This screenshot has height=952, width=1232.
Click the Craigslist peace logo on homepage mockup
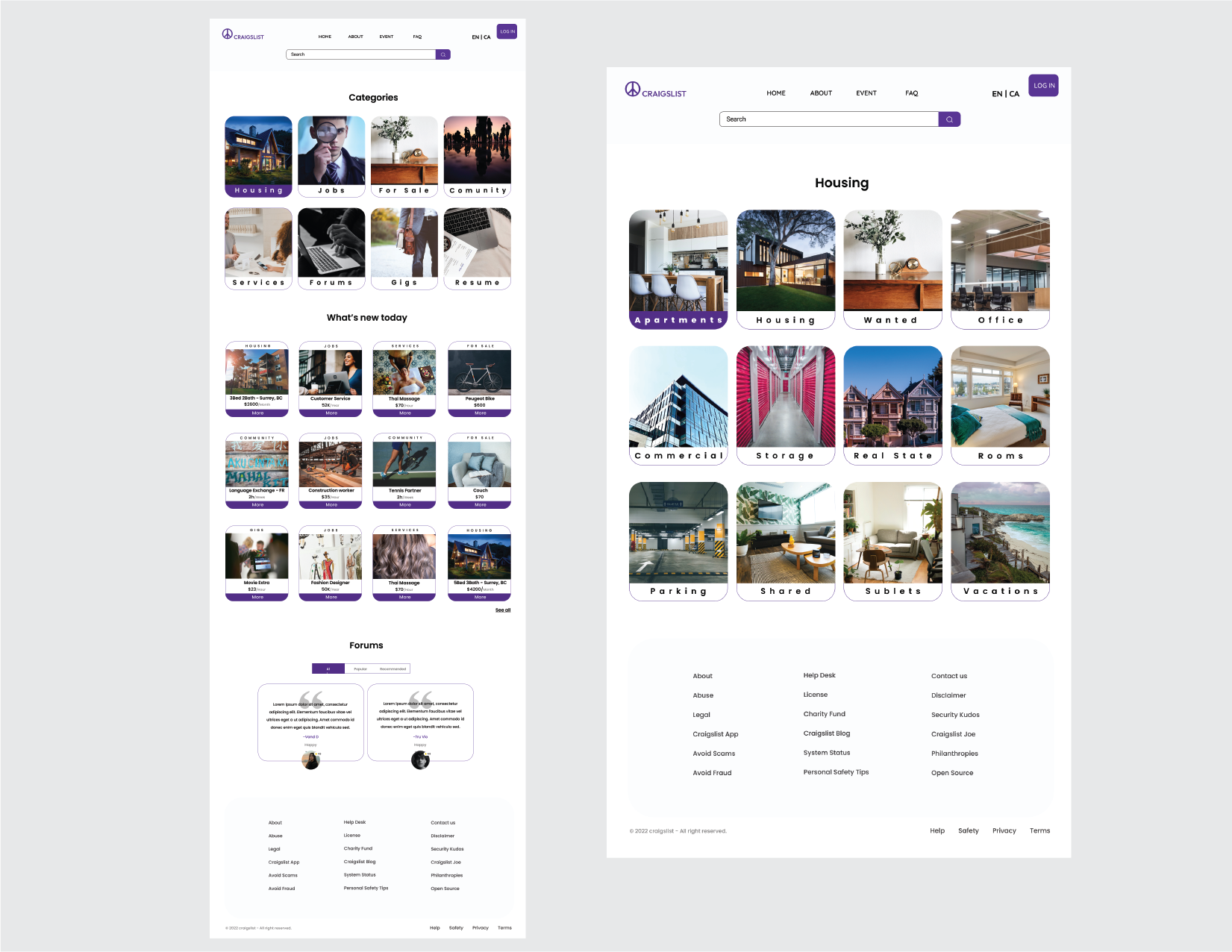click(x=227, y=34)
